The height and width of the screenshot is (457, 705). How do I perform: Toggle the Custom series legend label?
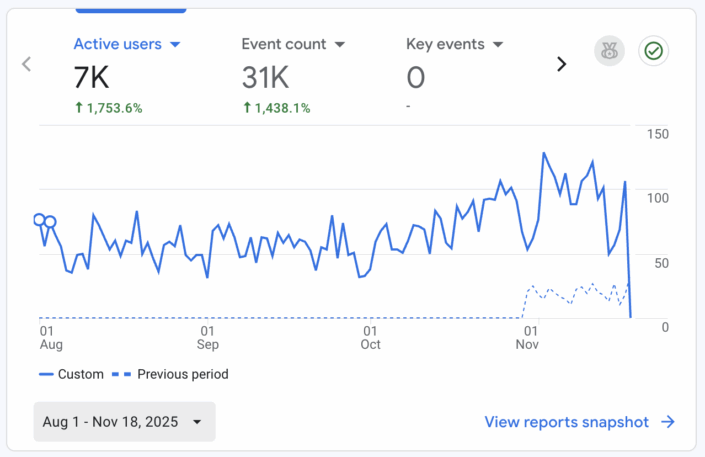click(81, 374)
